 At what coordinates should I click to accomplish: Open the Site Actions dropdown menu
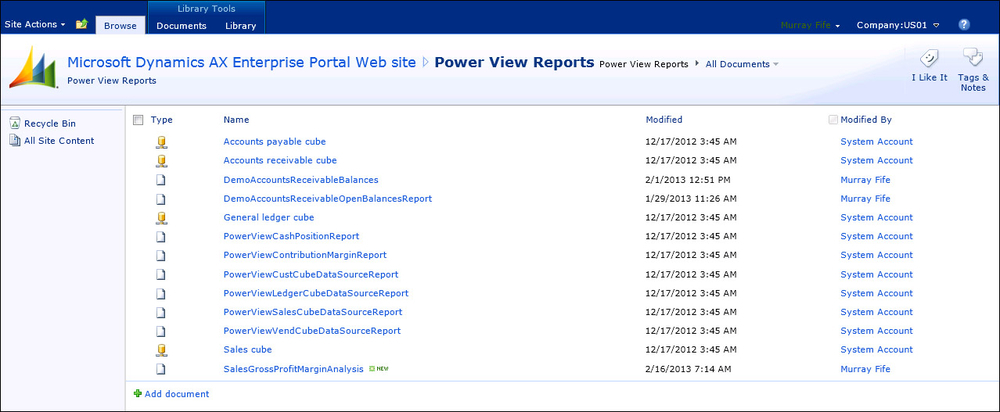(x=35, y=25)
